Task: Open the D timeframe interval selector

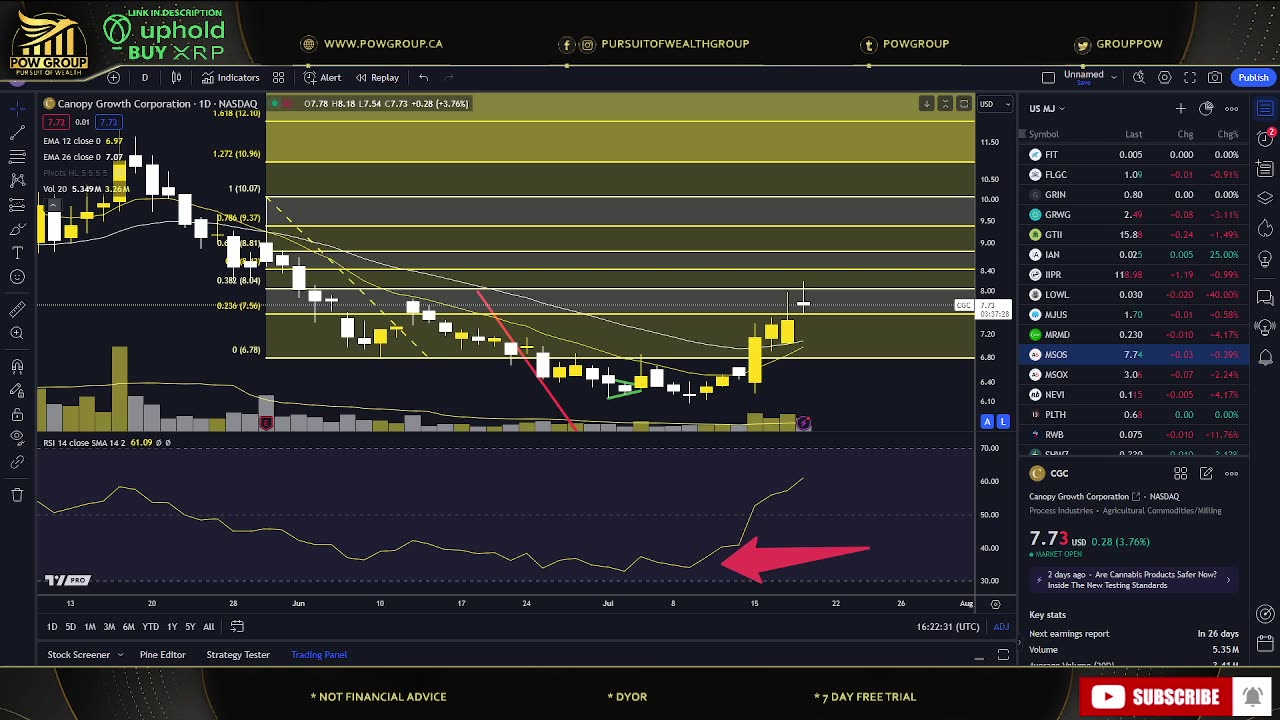Action: pyautogui.click(x=145, y=77)
